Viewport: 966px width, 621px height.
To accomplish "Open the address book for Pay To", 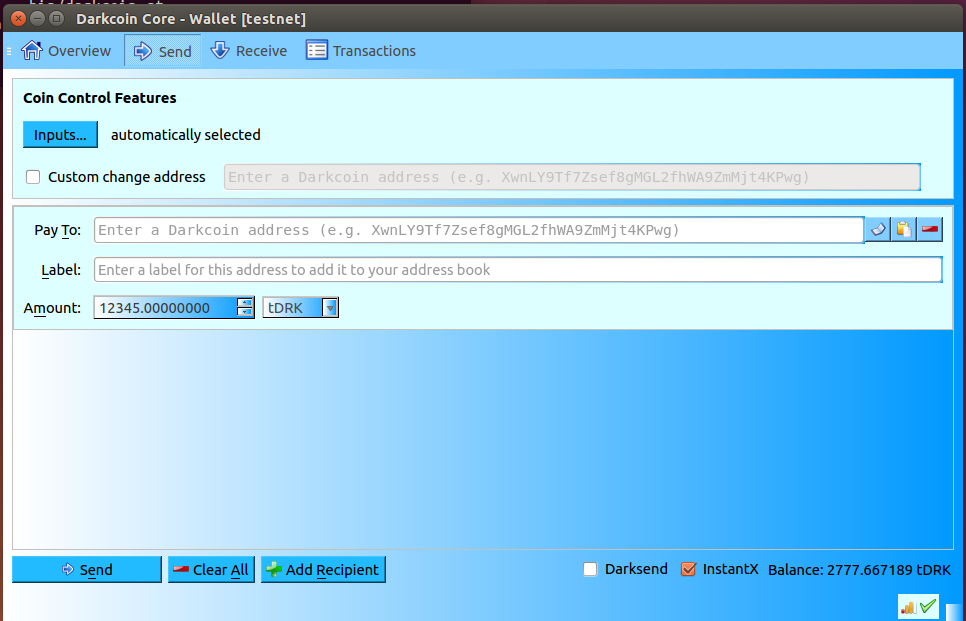I will click(x=878, y=230).
